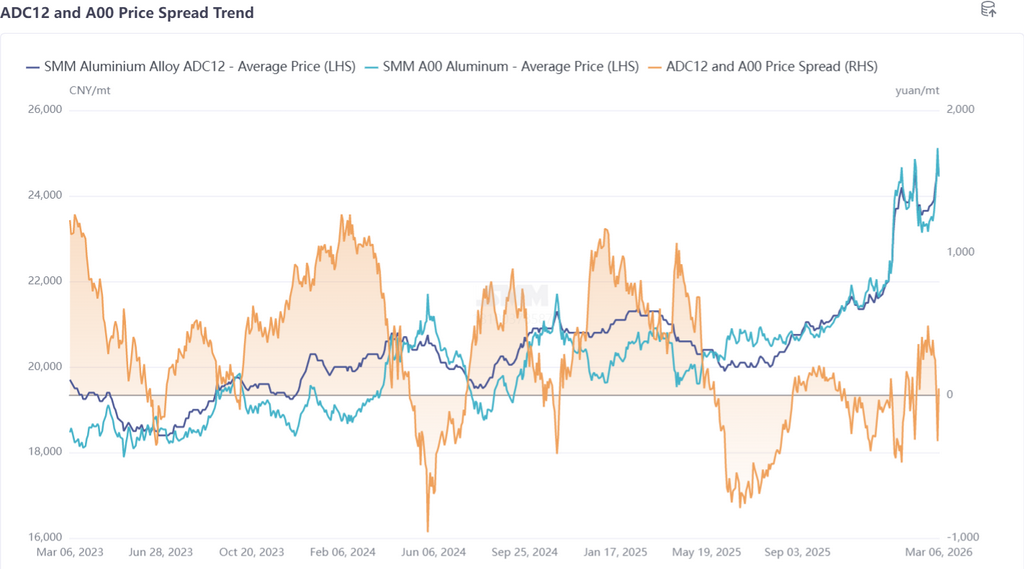
Task: Click the May 19, 2025 x-axis label
Action: click(706, 552)
